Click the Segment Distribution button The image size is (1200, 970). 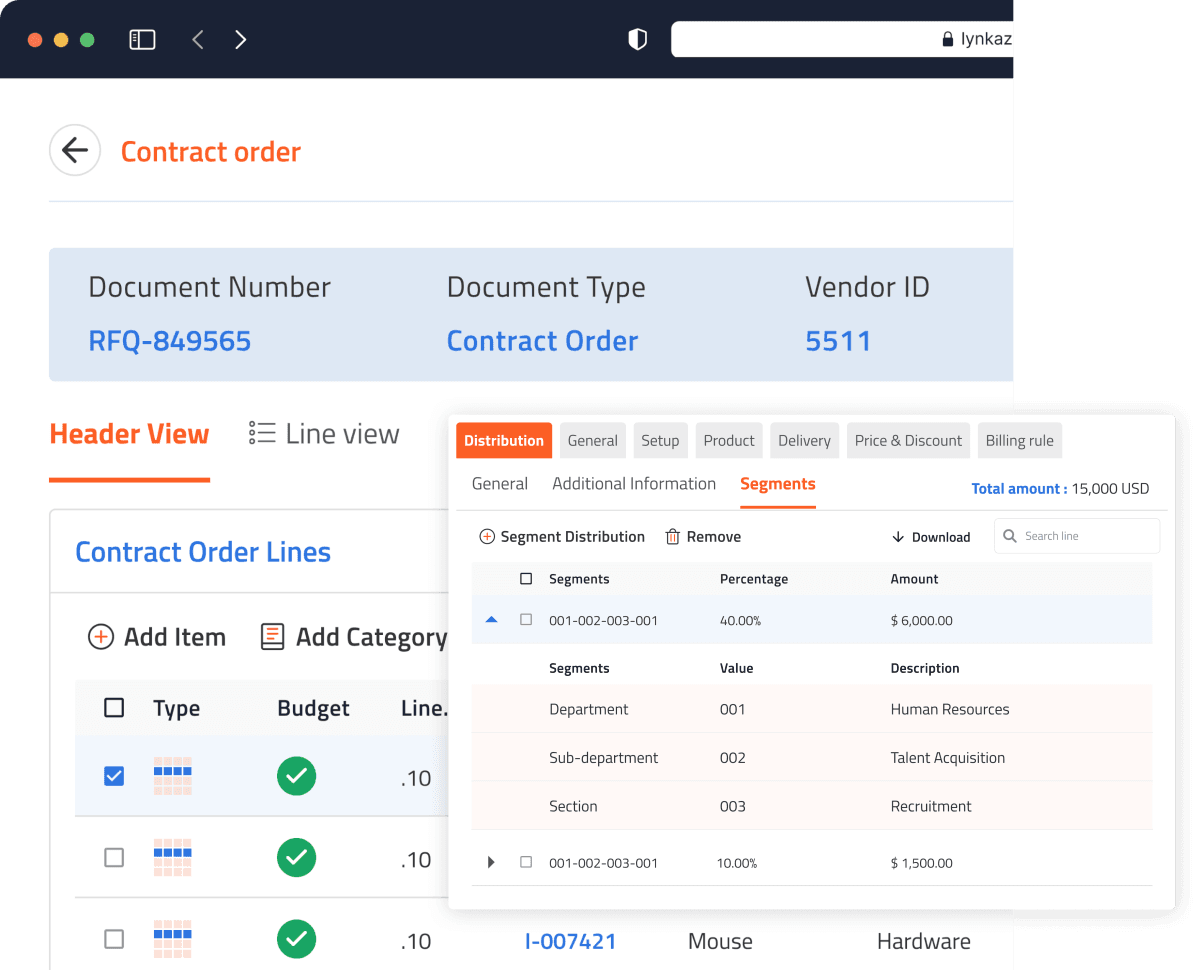click(562, 537)
